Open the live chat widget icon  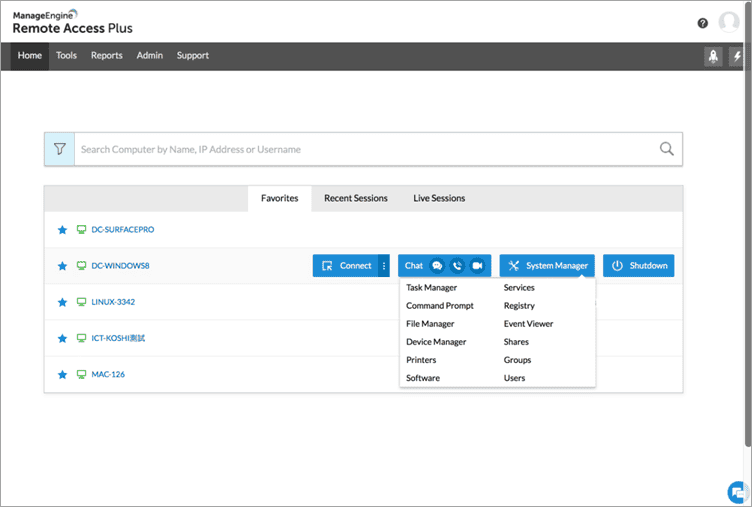pos(738,492)
